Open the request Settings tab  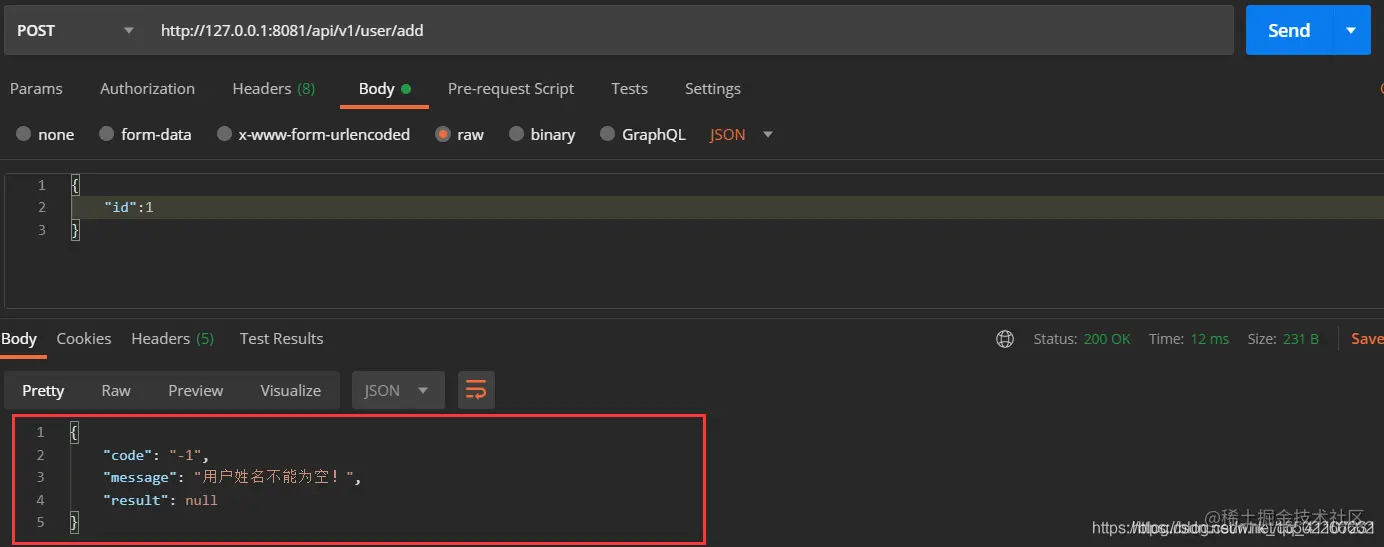pyautogui.click(x=712, y=88)
